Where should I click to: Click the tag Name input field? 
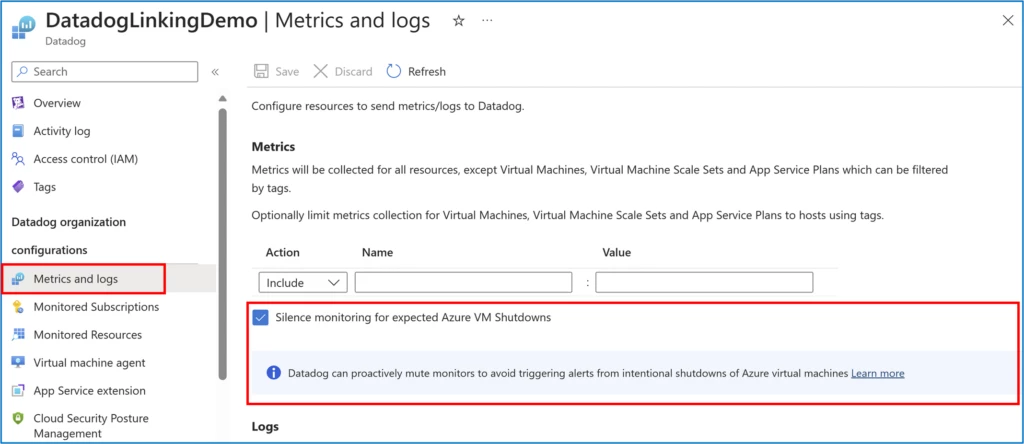(x=464, y=283)
